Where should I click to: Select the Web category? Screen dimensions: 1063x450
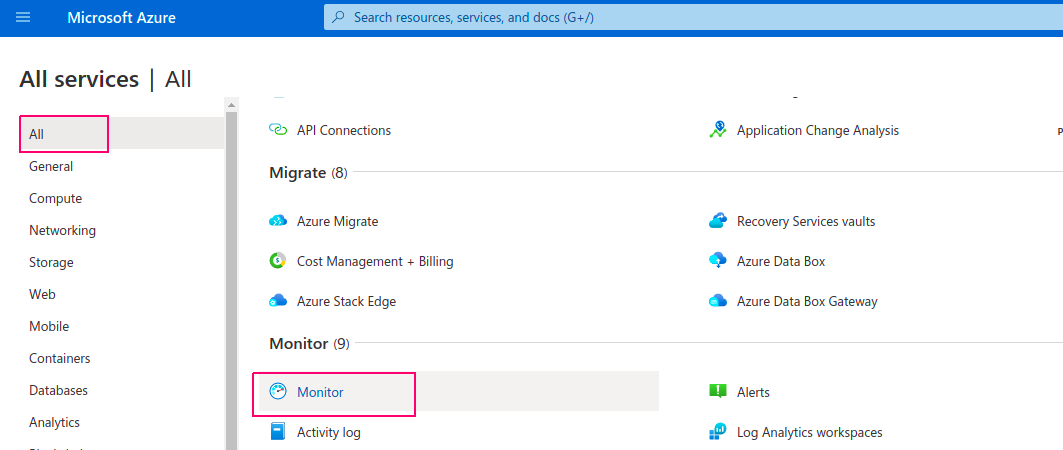(42, 294)
